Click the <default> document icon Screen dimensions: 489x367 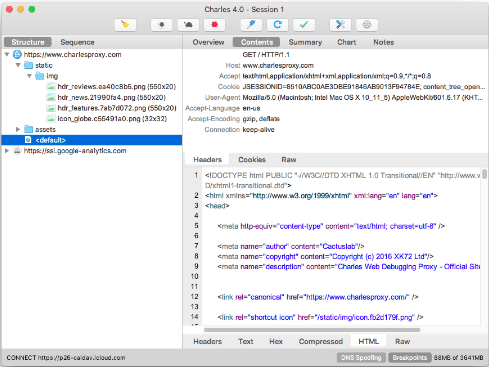pos(28,140)
